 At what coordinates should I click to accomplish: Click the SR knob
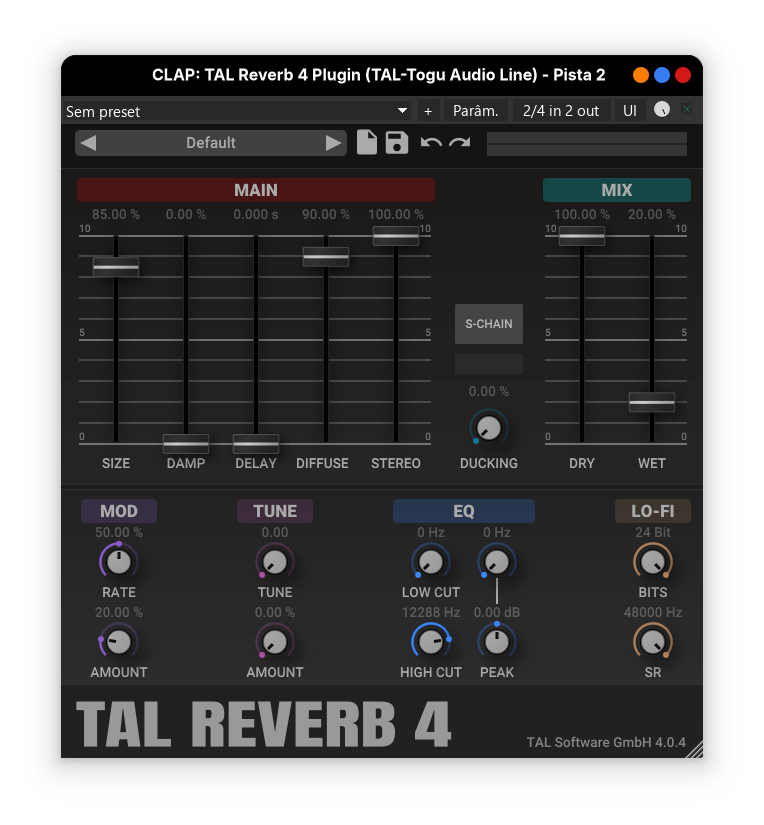pos(652,642)
